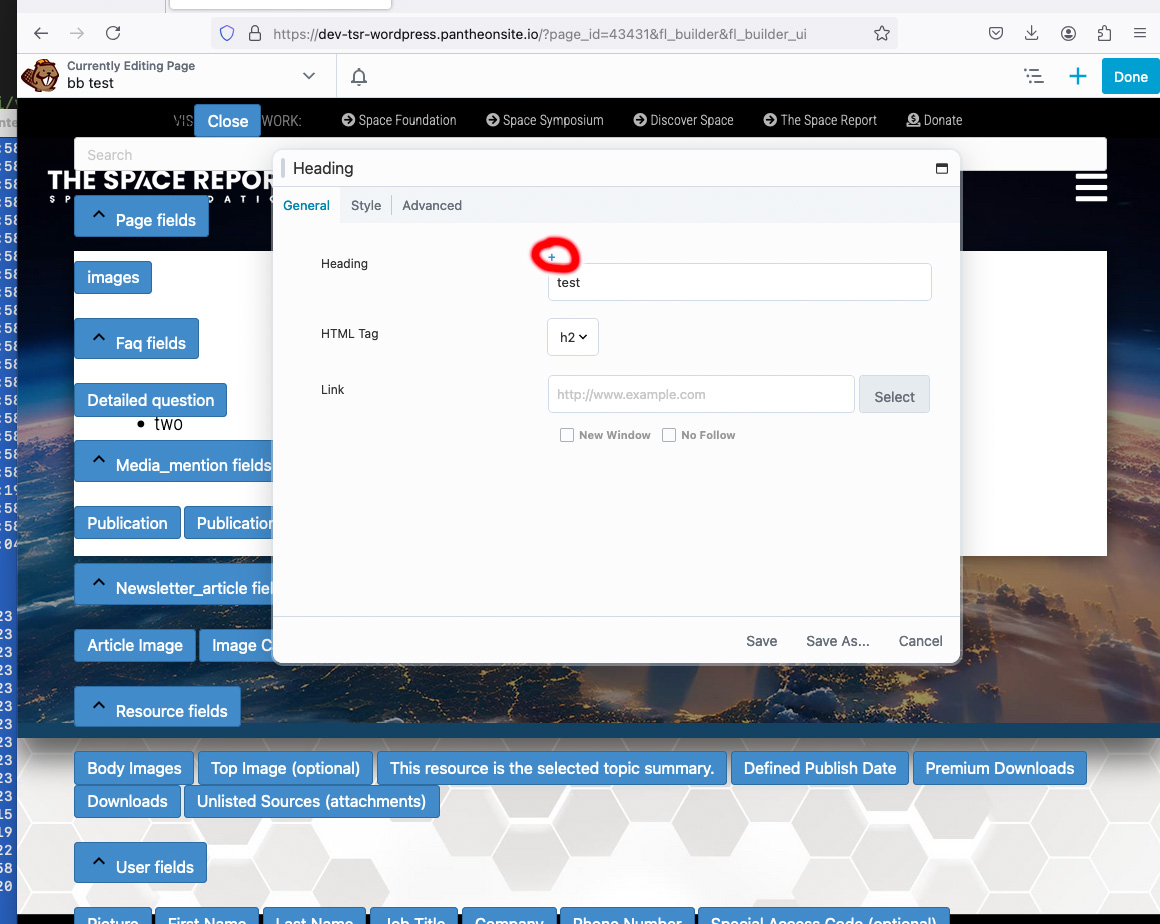Viewport: 1160px width, 924px height.
Task: Click the blue Close button
Action: tap(227, 121)
